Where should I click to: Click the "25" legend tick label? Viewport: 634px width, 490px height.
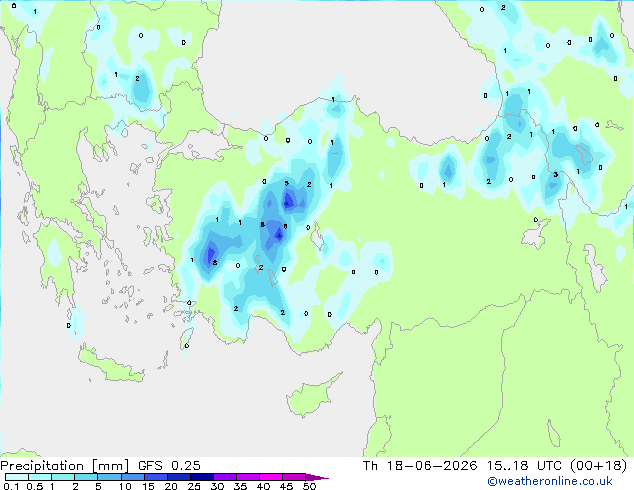tap(194, 486)
